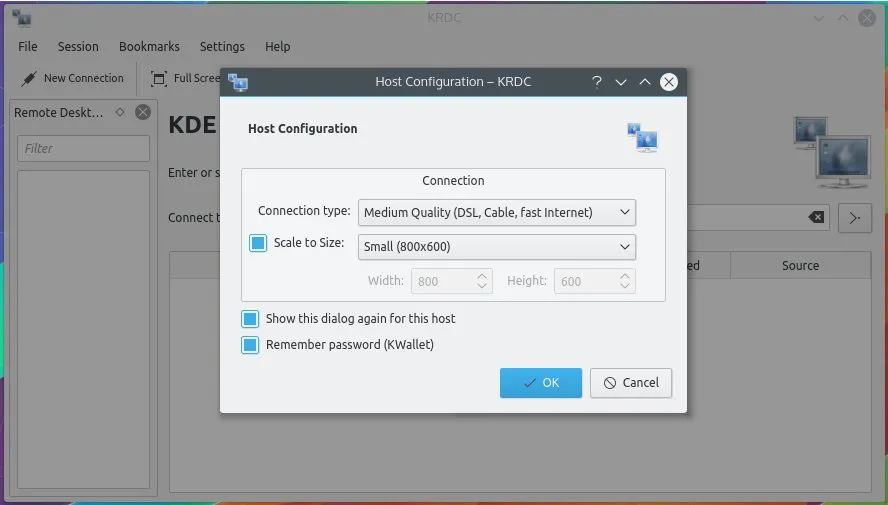Close the Remote Desktops side panel

pos(143,112)
